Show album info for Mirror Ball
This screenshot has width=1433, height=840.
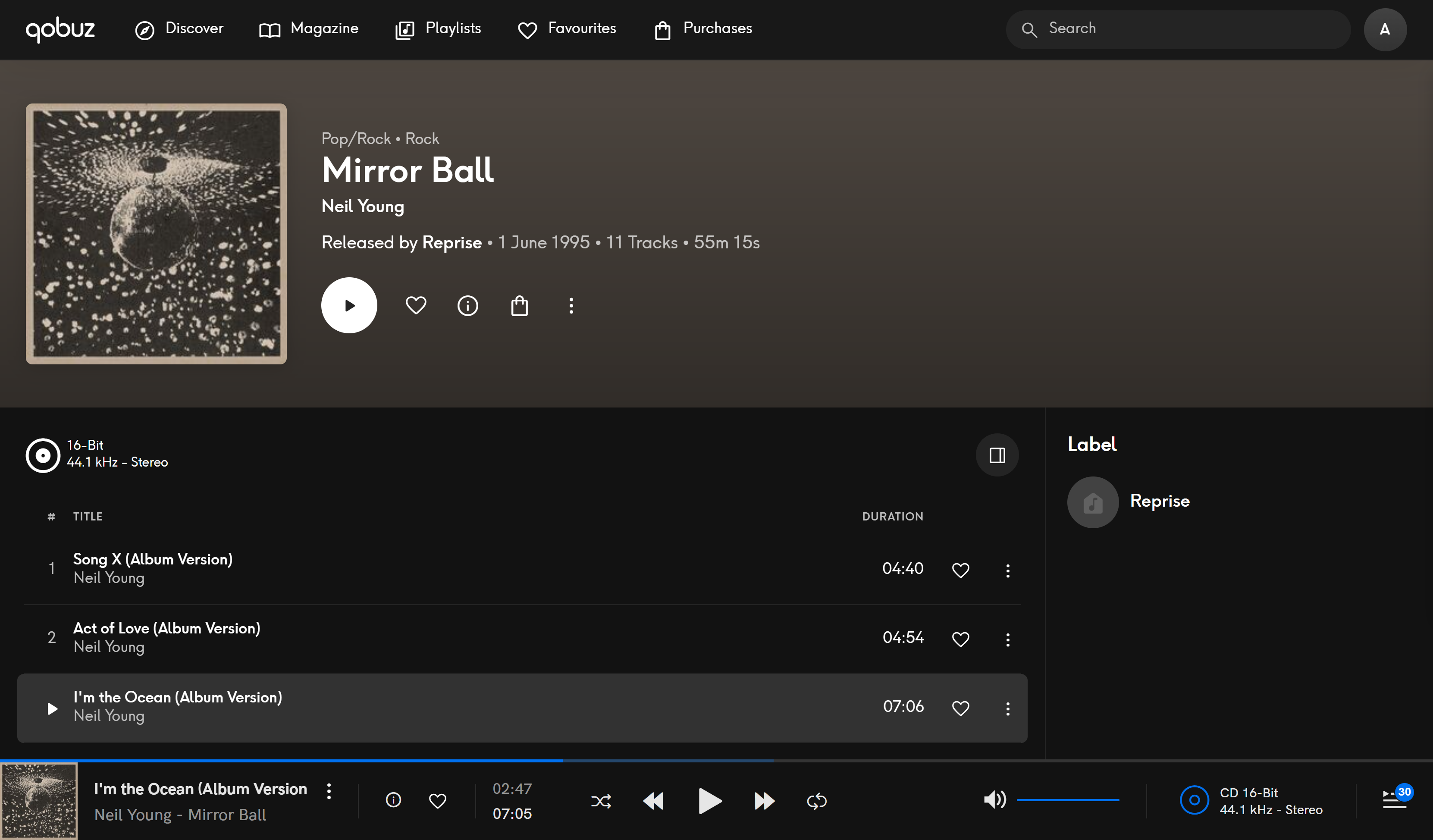(x=468, y=305)
